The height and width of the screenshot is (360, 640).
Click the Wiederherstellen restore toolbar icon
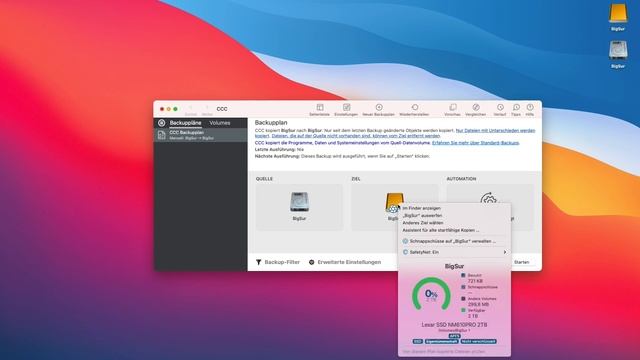pyautogui.click(x=414, y=107)
